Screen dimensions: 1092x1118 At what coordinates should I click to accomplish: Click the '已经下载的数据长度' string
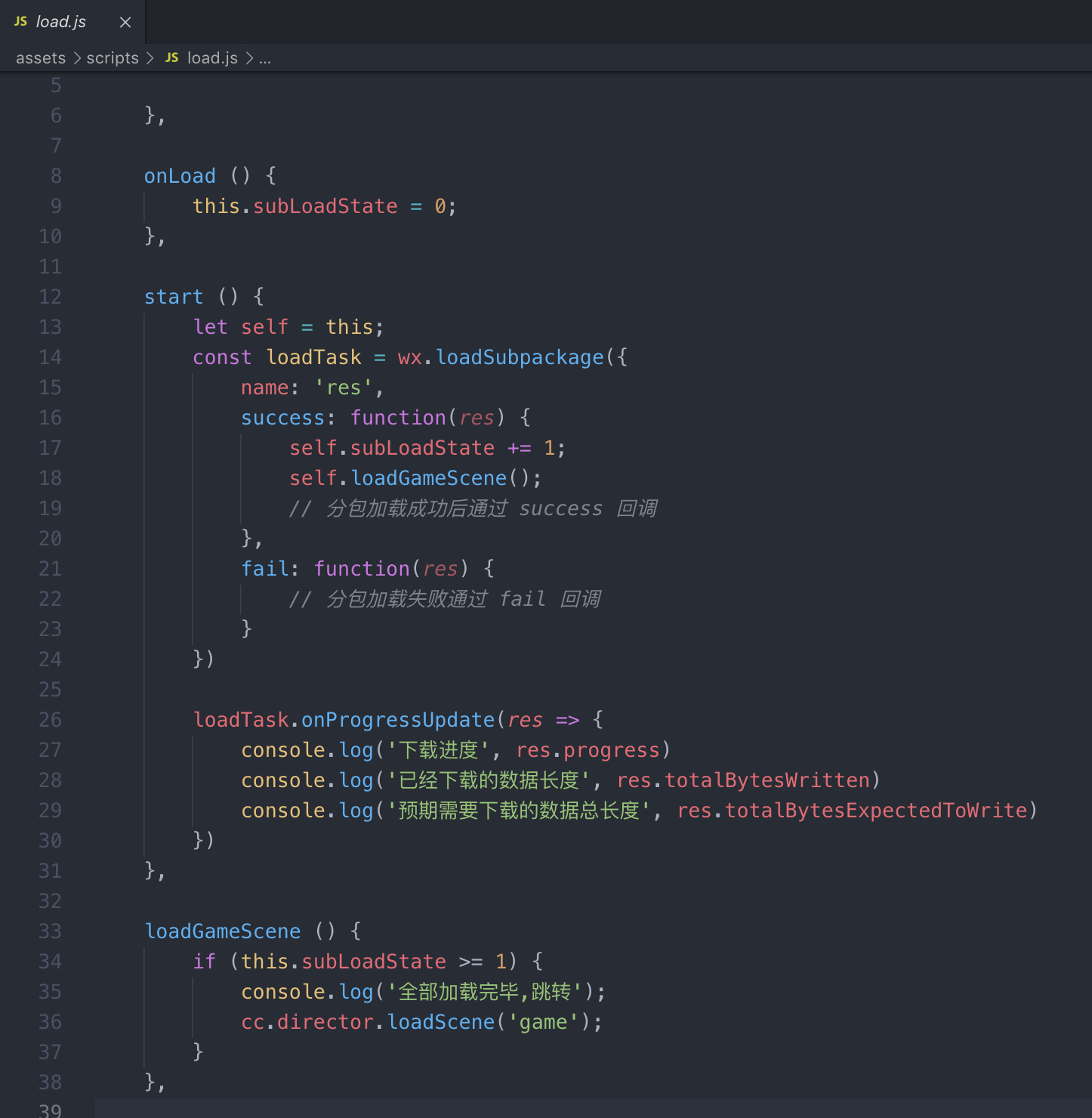489,780
